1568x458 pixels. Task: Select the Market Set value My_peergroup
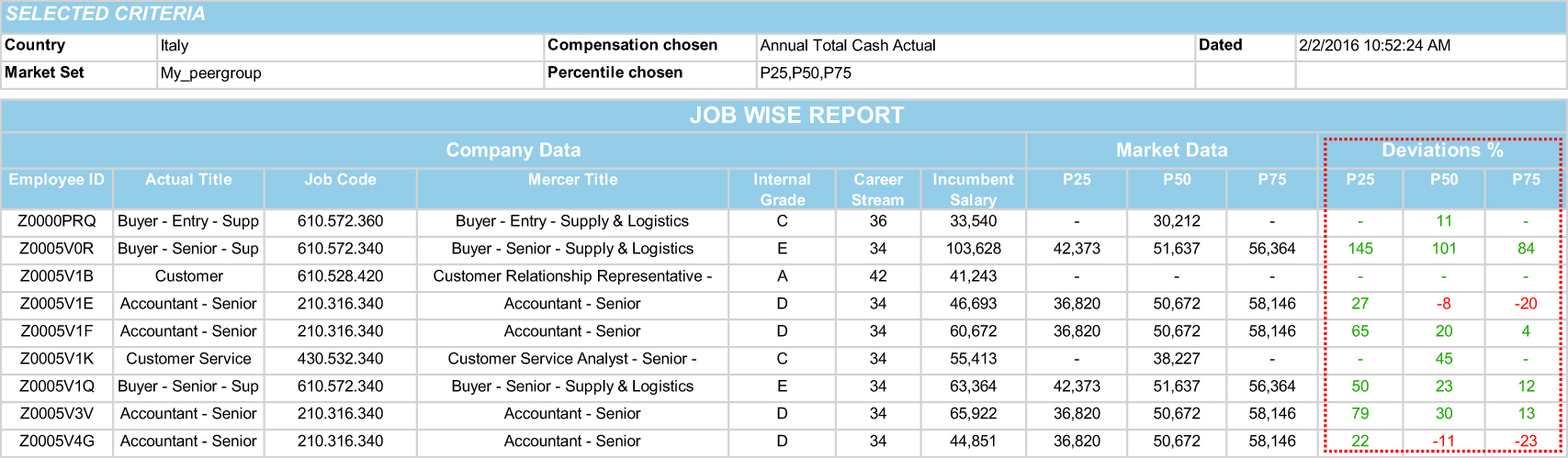(x=210, y=73)
